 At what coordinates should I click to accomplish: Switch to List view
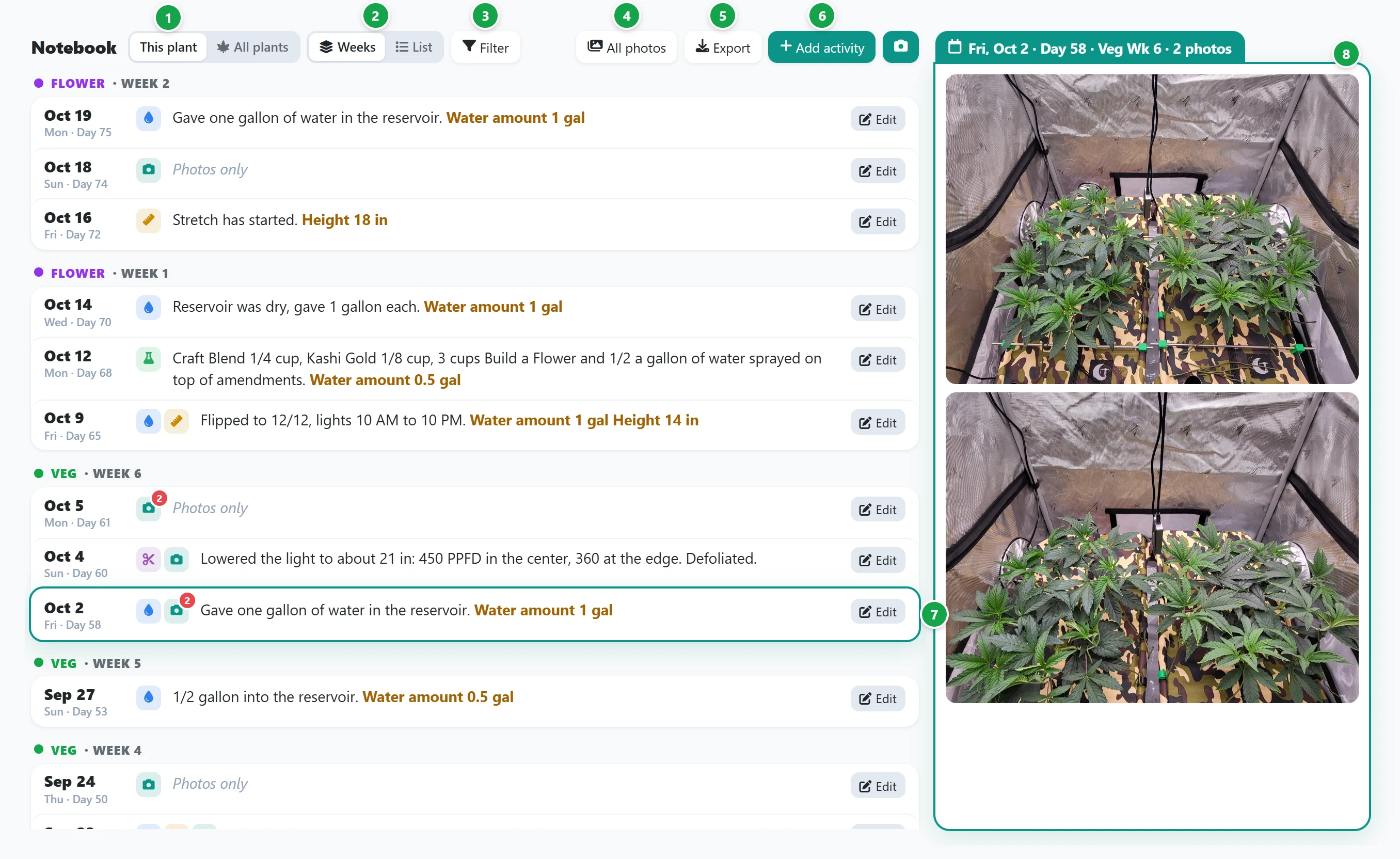coord(413,47)
